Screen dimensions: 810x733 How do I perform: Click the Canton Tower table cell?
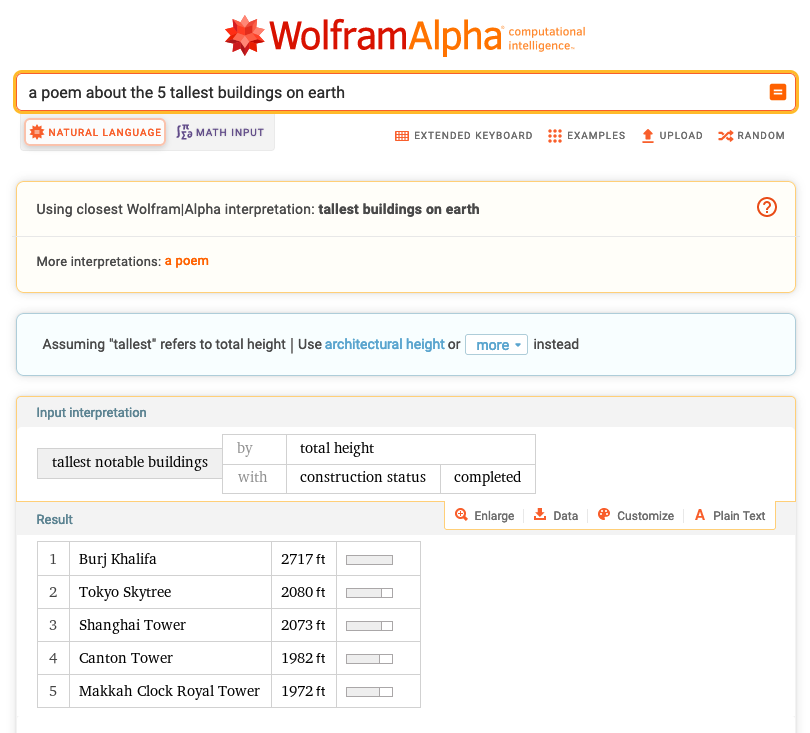[170, 658]
